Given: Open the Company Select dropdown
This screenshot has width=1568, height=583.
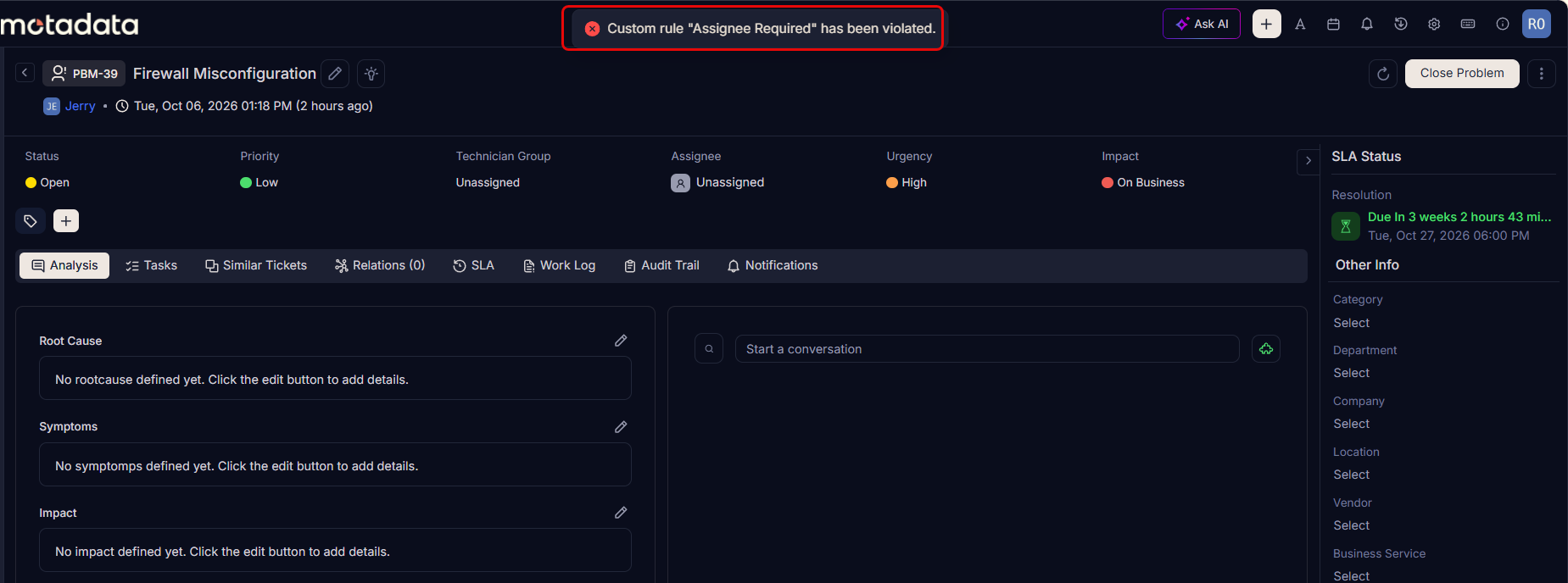Looking at the screenshot, I should pyautogui.click(x=1351, y=424).
